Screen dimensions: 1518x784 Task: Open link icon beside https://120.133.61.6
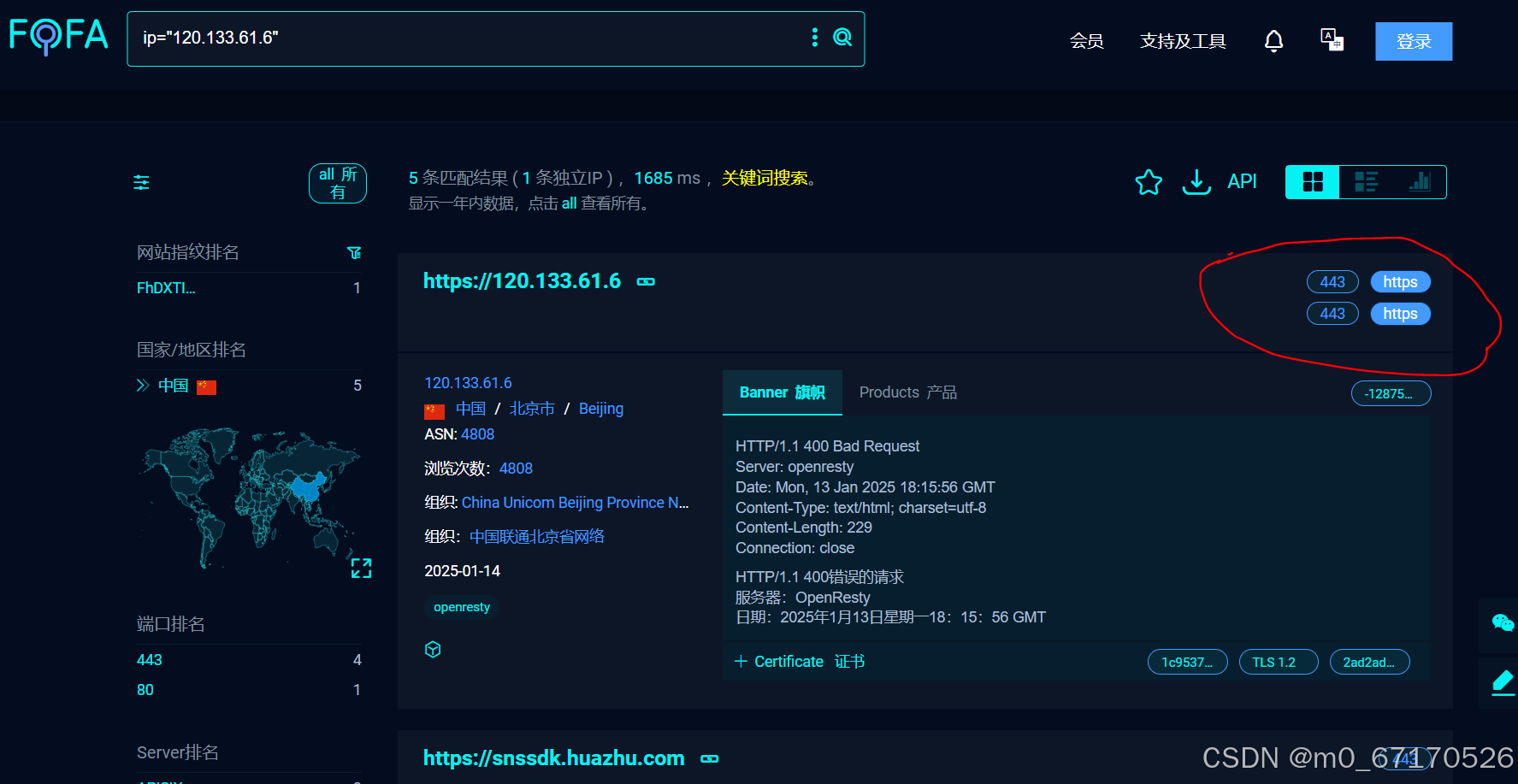(646, 281)
